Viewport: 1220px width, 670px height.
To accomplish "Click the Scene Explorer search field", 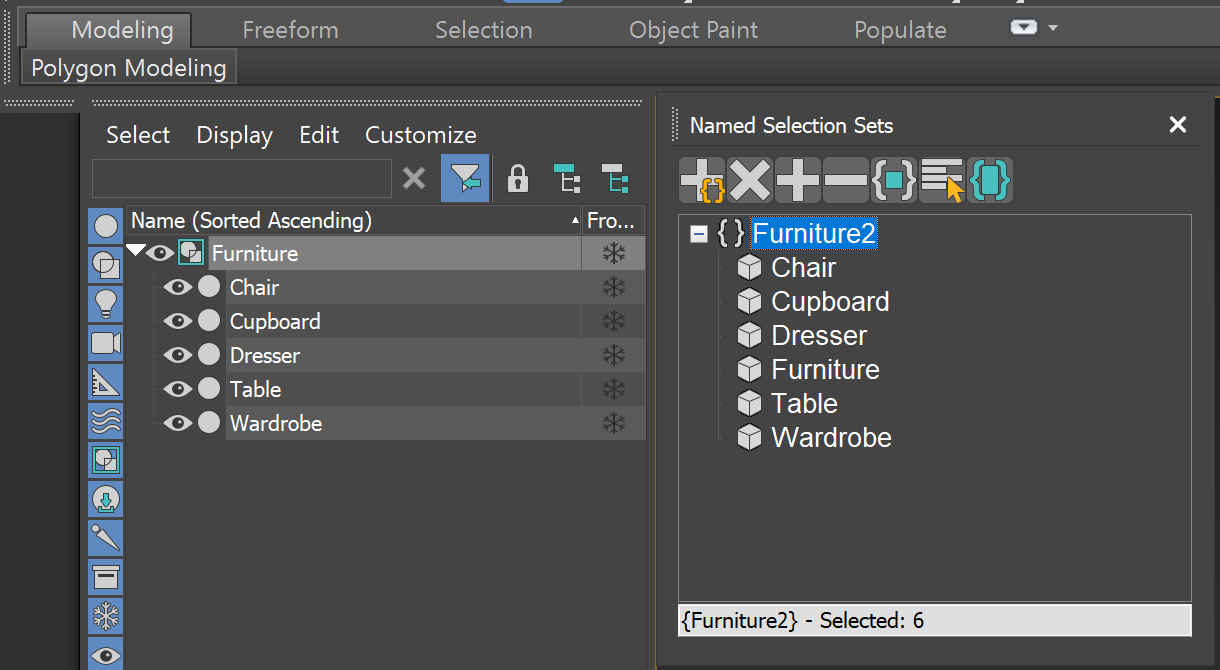I will 242,179.
